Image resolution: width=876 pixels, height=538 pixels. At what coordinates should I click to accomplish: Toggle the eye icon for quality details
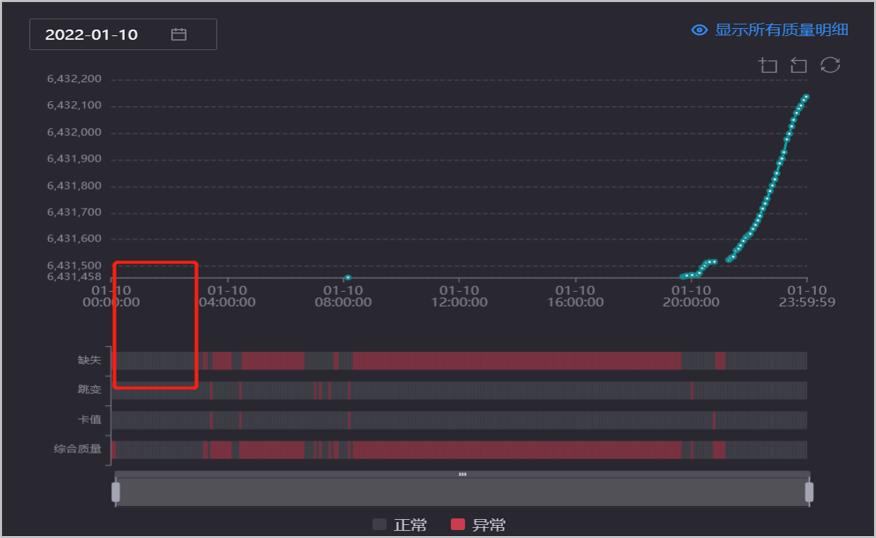point(700,30)
